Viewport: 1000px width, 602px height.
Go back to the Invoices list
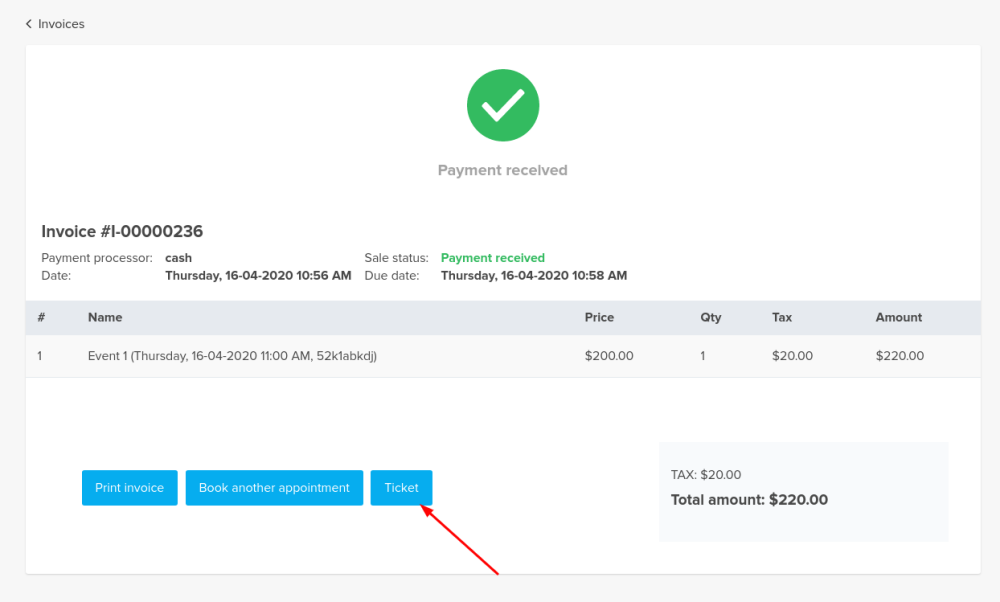(x=61, y=24)
